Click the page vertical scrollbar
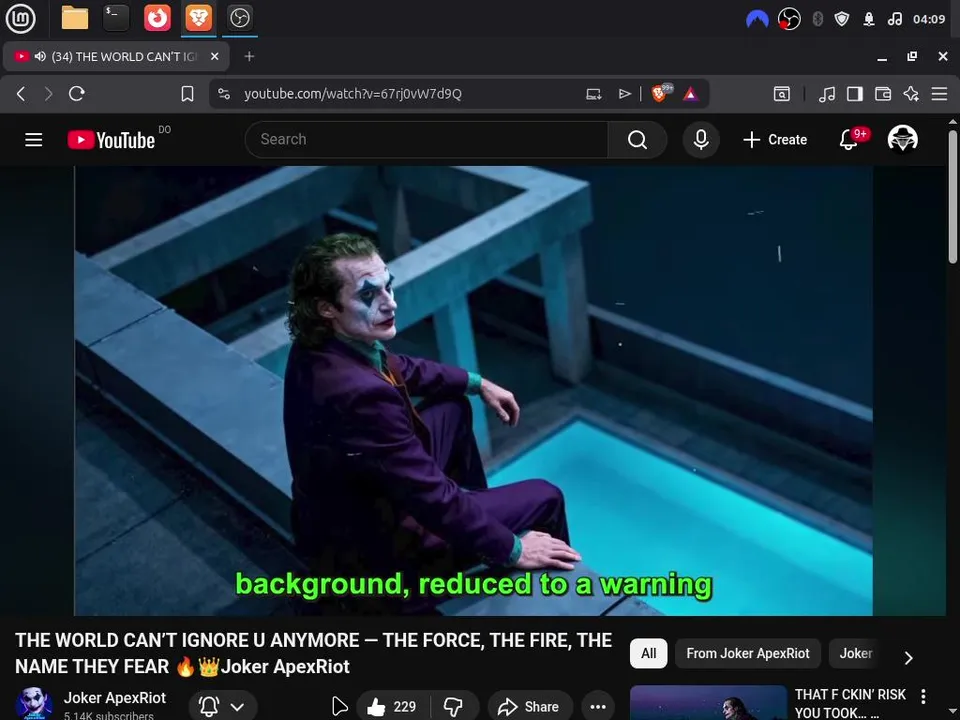 [x=953, y=197]
